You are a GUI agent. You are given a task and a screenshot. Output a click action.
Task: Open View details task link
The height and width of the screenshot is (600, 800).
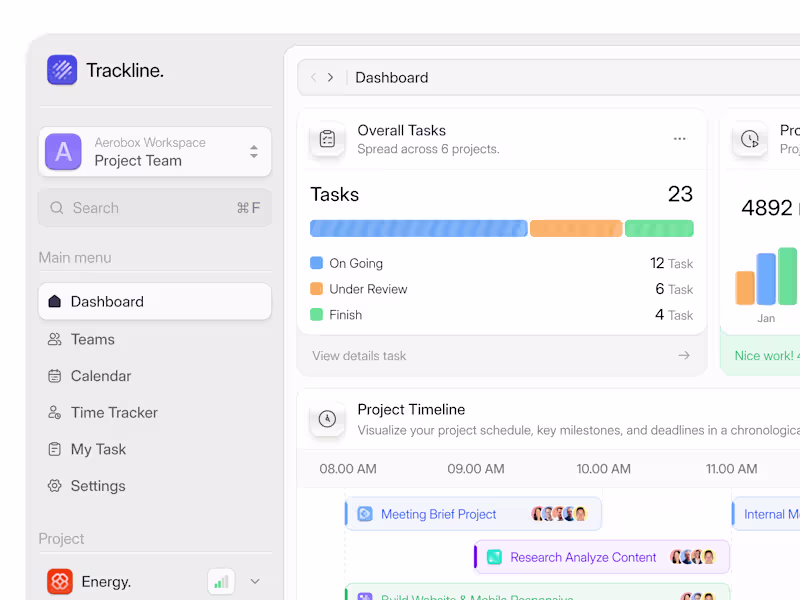[x=358, y=355]
